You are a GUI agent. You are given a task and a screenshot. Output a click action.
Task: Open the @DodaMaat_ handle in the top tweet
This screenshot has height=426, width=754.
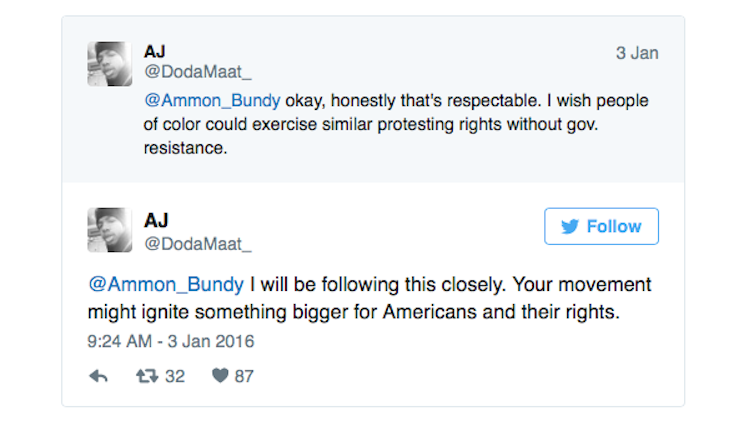[198, 73]
